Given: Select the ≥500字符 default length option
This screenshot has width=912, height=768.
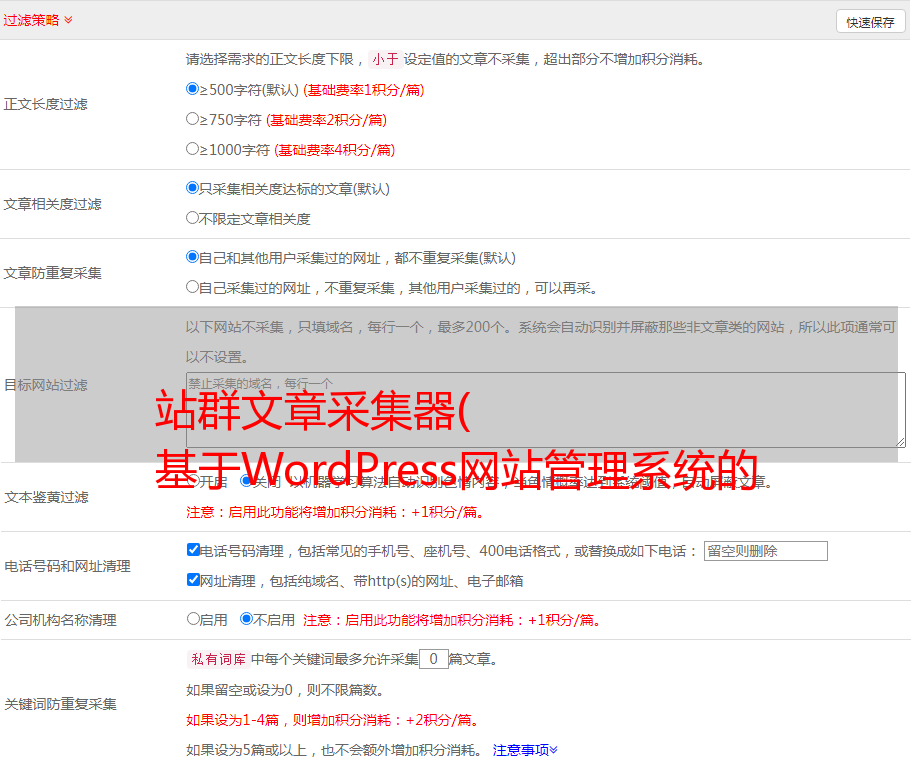Looking at the screenshot, I should click(192, 89).
